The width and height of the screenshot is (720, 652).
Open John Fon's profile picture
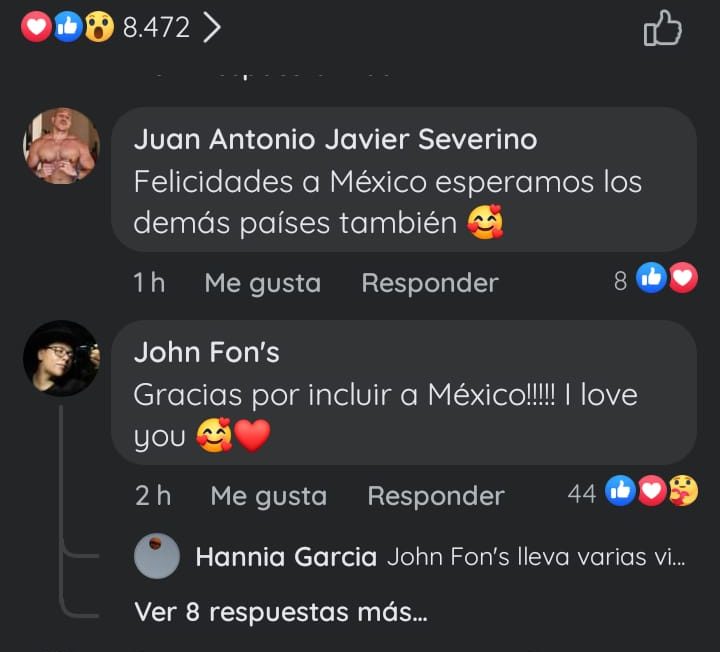click(62, 359)
